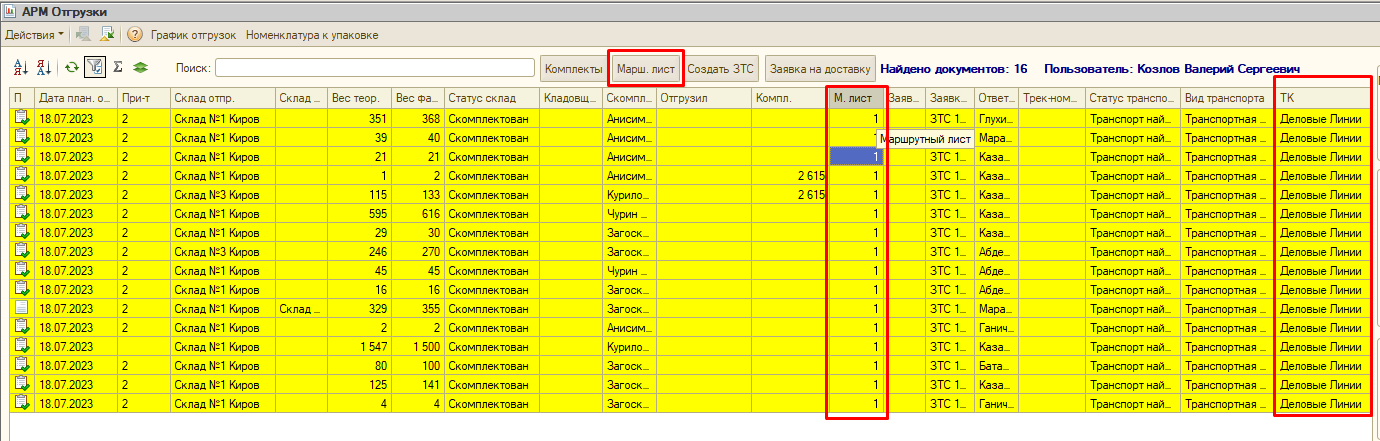
Task: Open the Действия dropdown menu
Action: (x=35, y=35)
